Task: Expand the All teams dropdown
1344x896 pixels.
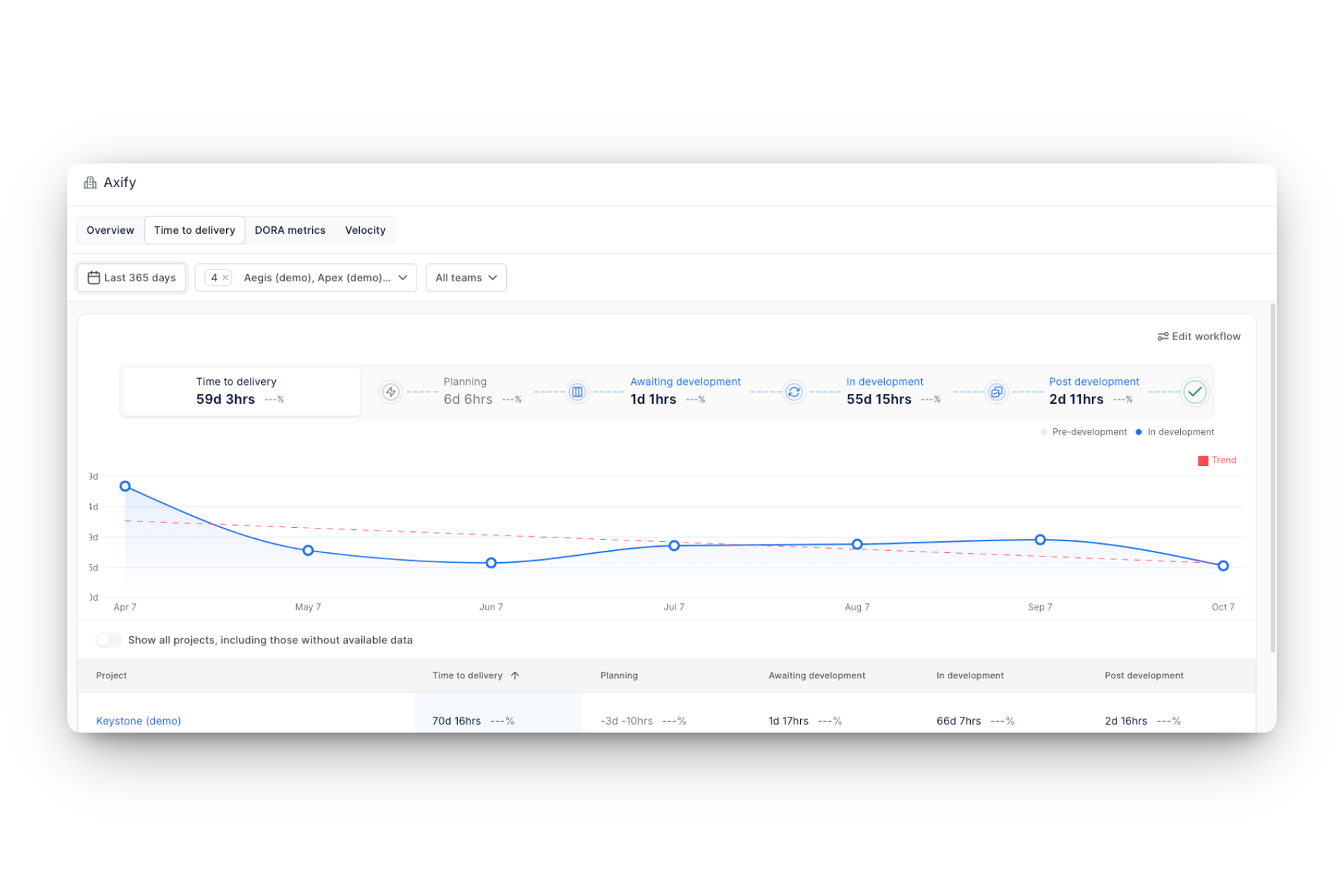Action: pos(465,277)
